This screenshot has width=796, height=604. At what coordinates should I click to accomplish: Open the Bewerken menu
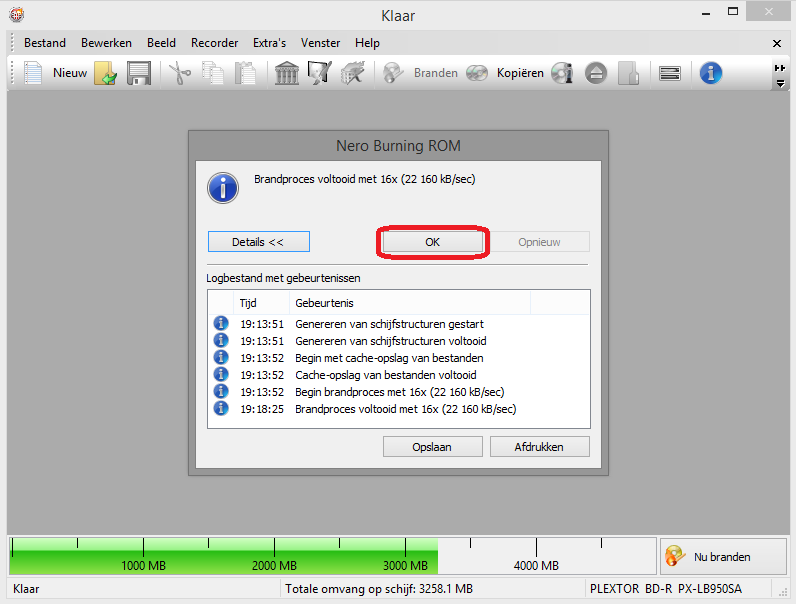[106, 43]
